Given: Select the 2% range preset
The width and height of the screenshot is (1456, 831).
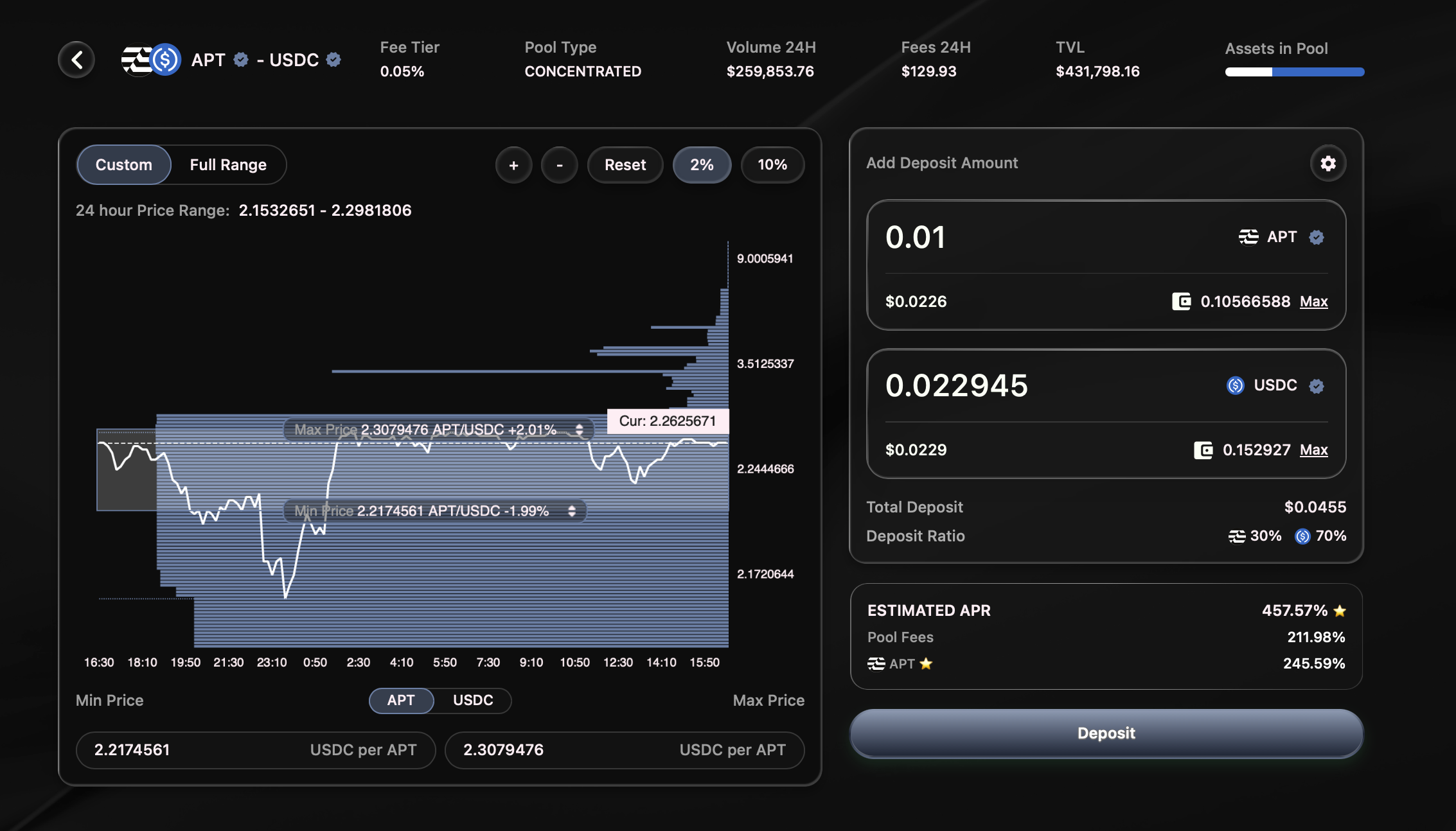Looking at the screenshot, I should click(702, 165).
